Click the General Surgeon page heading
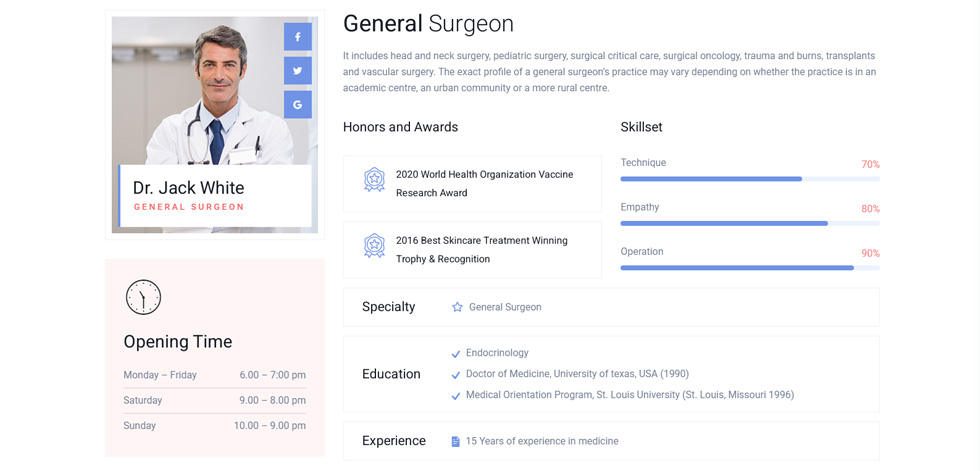The height and width of the screenshot is (471, 980). pyautogui.click(x=428, y=24)
